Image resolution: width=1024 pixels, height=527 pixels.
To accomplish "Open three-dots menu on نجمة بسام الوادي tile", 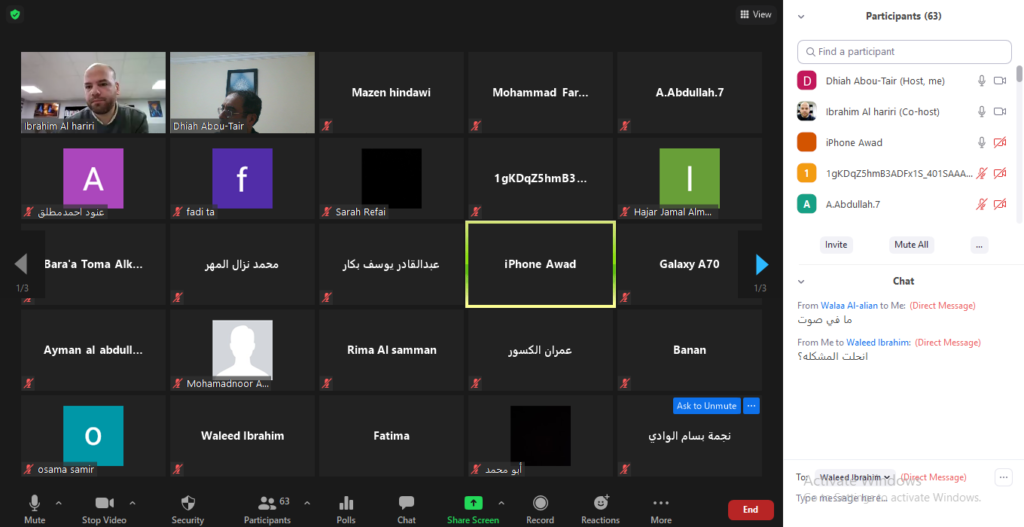I will [x=752, y=406].
